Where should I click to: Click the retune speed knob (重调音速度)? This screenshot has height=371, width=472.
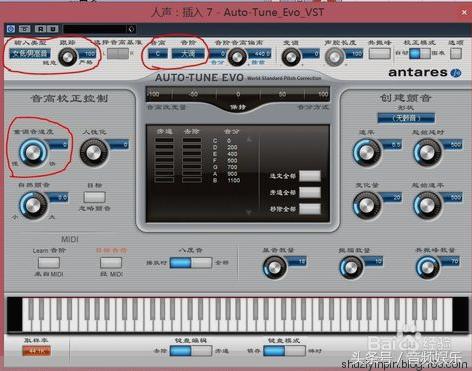click(33, 153)
